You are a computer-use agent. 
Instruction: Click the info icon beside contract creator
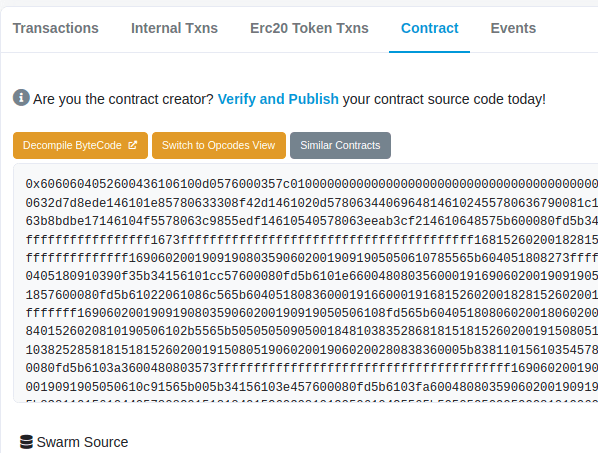[21, 98]
